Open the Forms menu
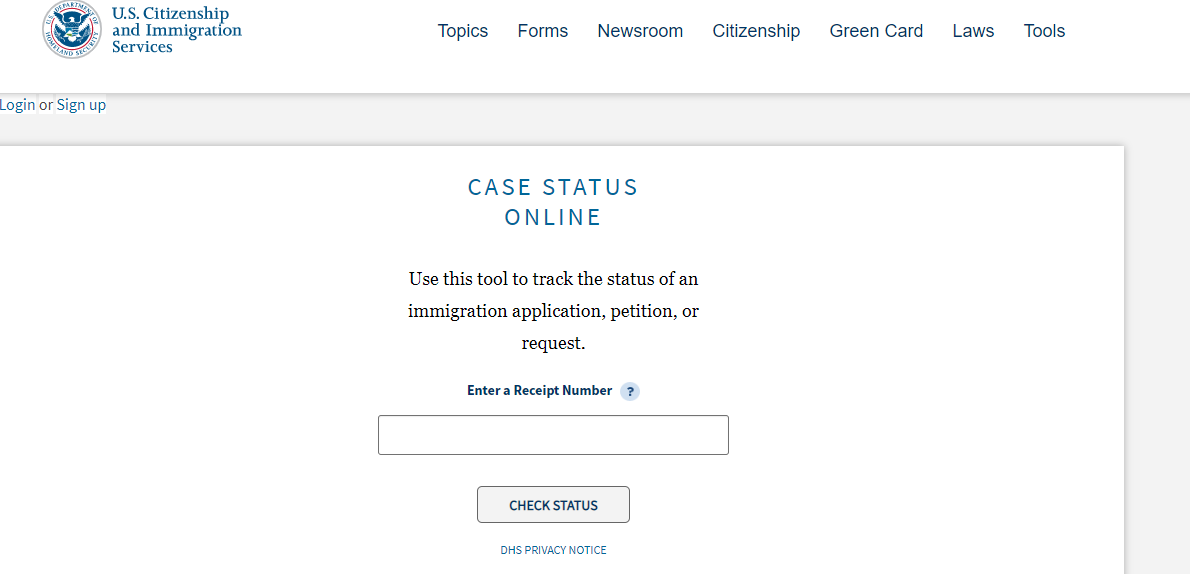This screenshot has width=1190, height=574. click(x=542, y=31)
